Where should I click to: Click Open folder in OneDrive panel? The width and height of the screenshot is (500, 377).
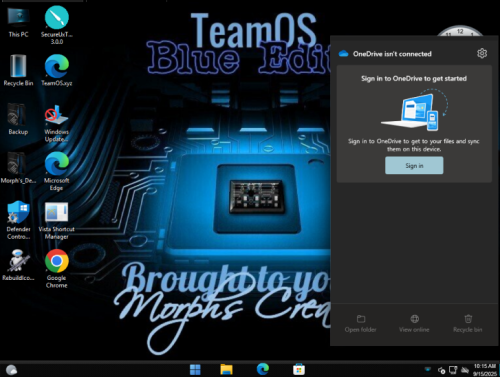click(x=361, y=324)
